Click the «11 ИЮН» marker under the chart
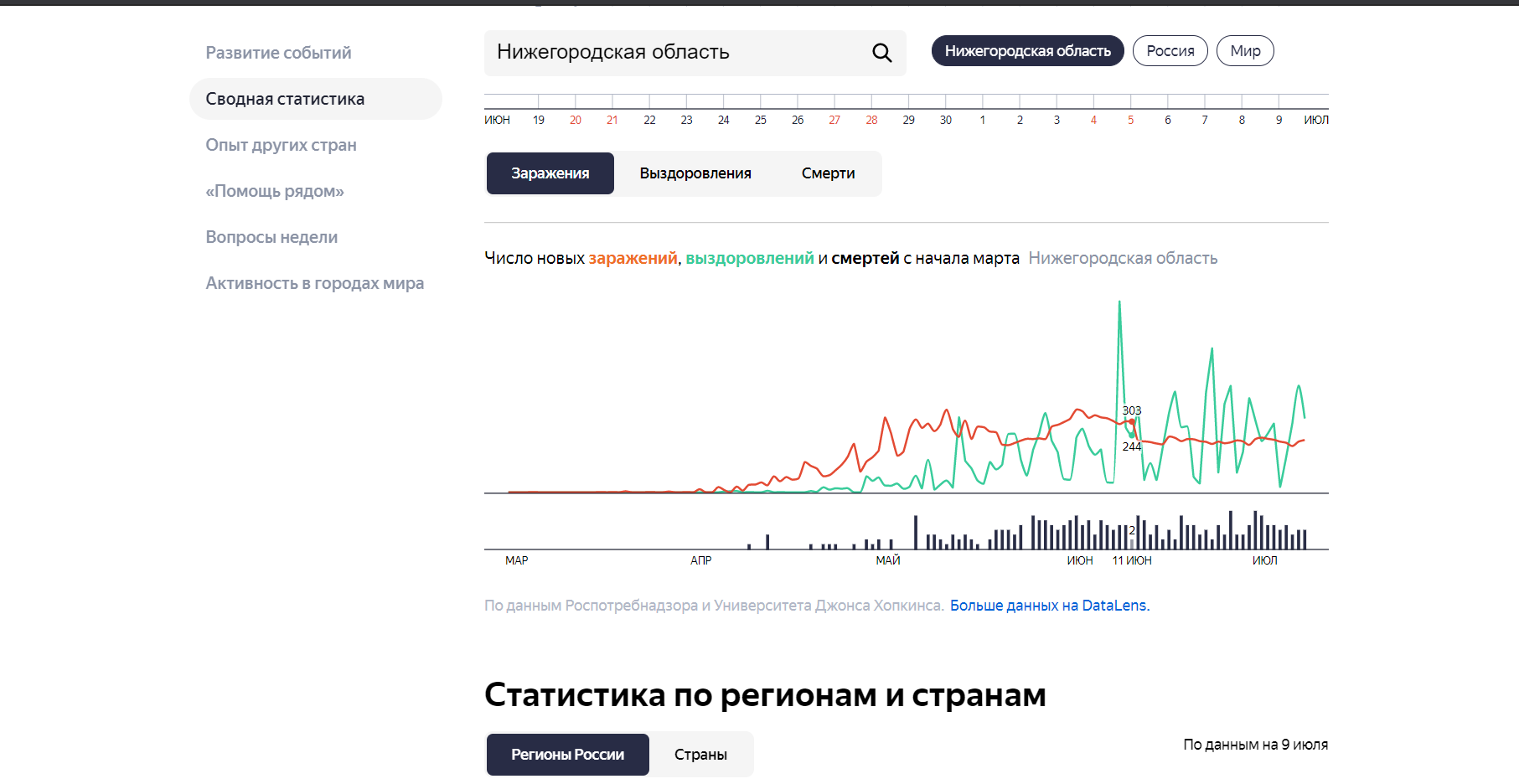The image size is (1519, 784). [1132, 560]
